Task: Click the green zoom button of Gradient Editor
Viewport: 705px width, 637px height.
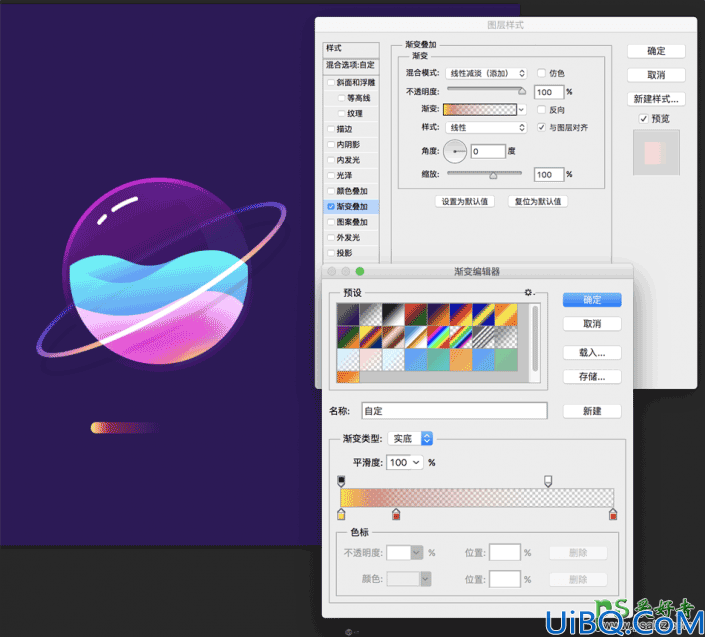Action: 360,271
